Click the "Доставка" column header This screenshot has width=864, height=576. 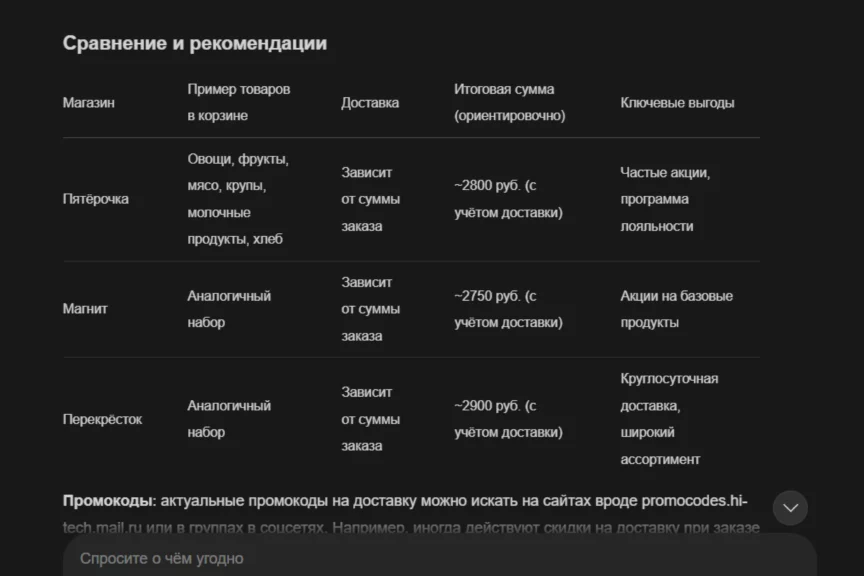[x=370, y=102]
